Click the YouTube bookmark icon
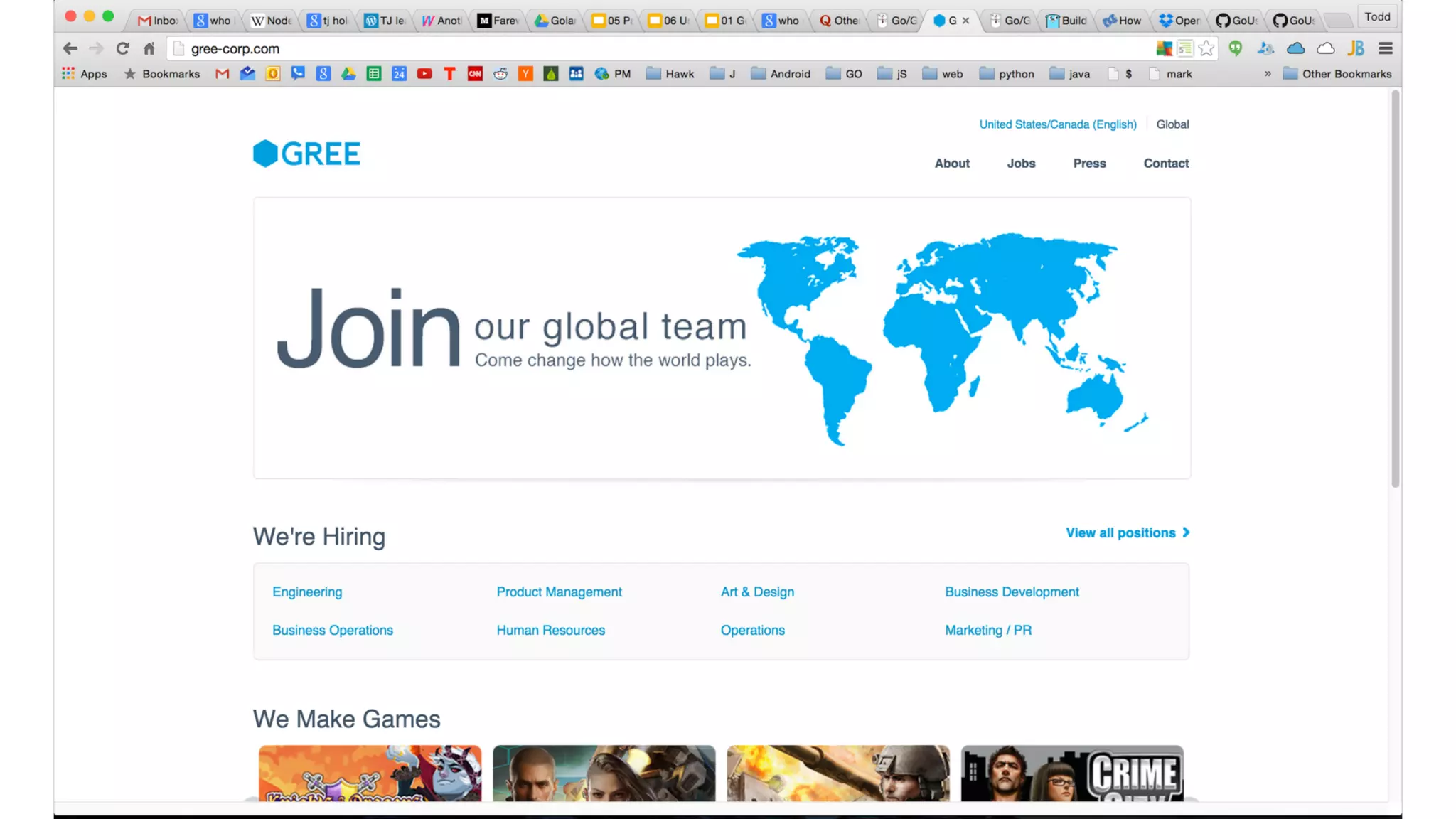This screenshot has width=1456, height=819. click(424, 74)
